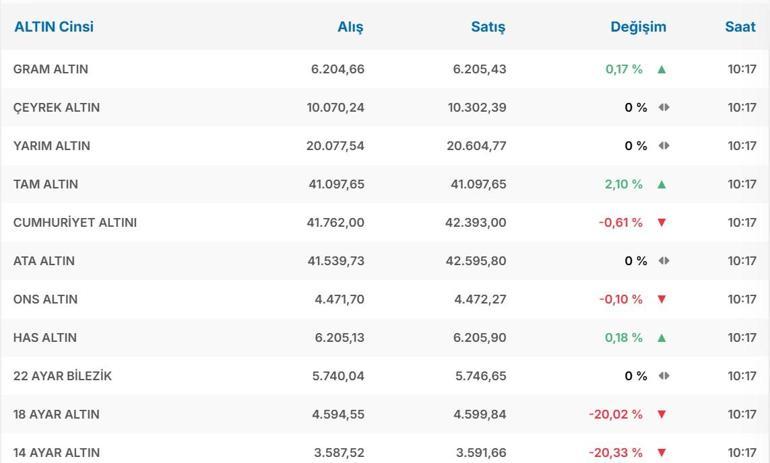Open the GRAM ALTIN row label
Image resolution: width=770 pixels, height=463 pixels.
tap(50, 69)
